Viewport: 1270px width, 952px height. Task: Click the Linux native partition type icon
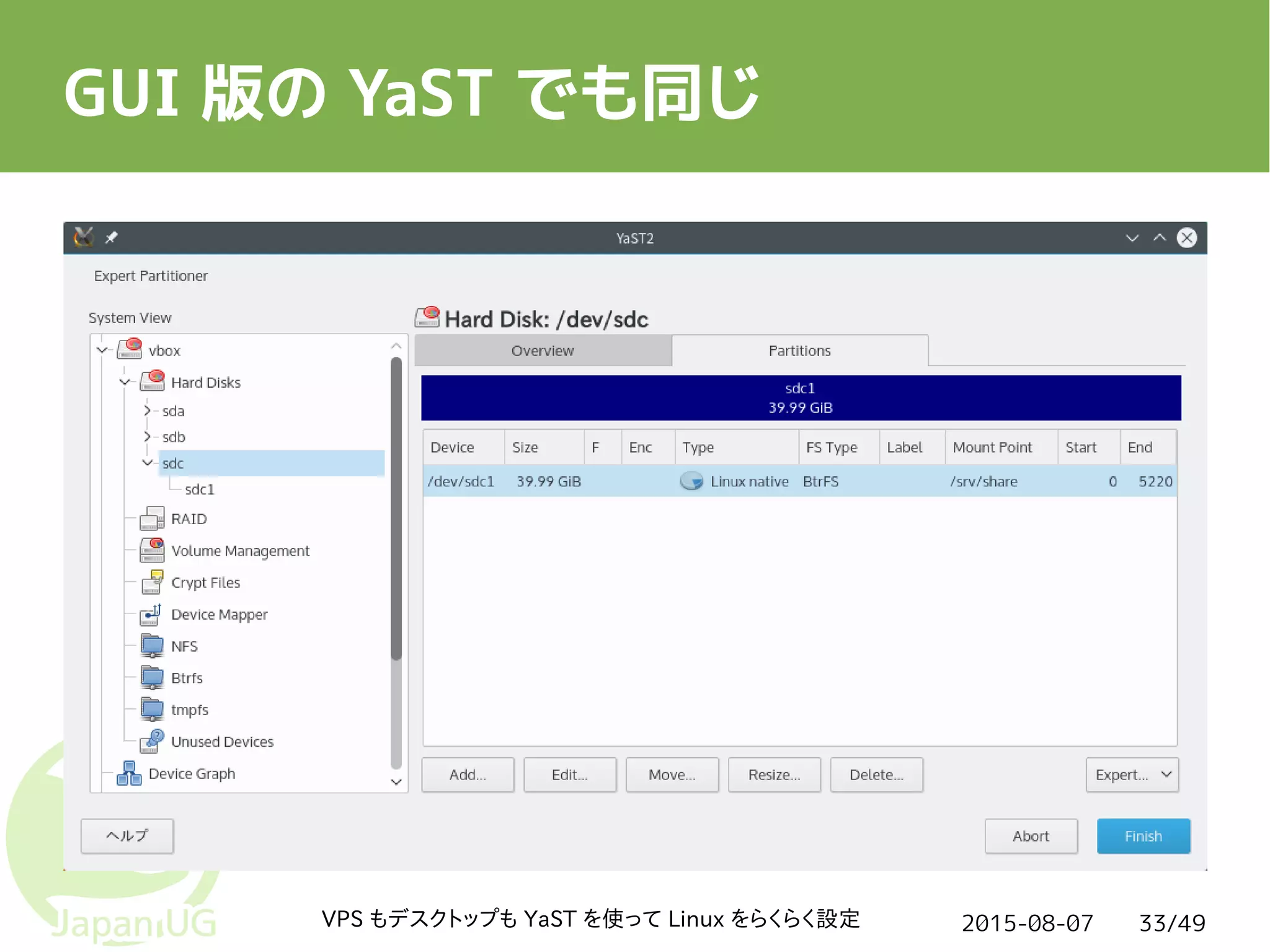coord(691,481)
